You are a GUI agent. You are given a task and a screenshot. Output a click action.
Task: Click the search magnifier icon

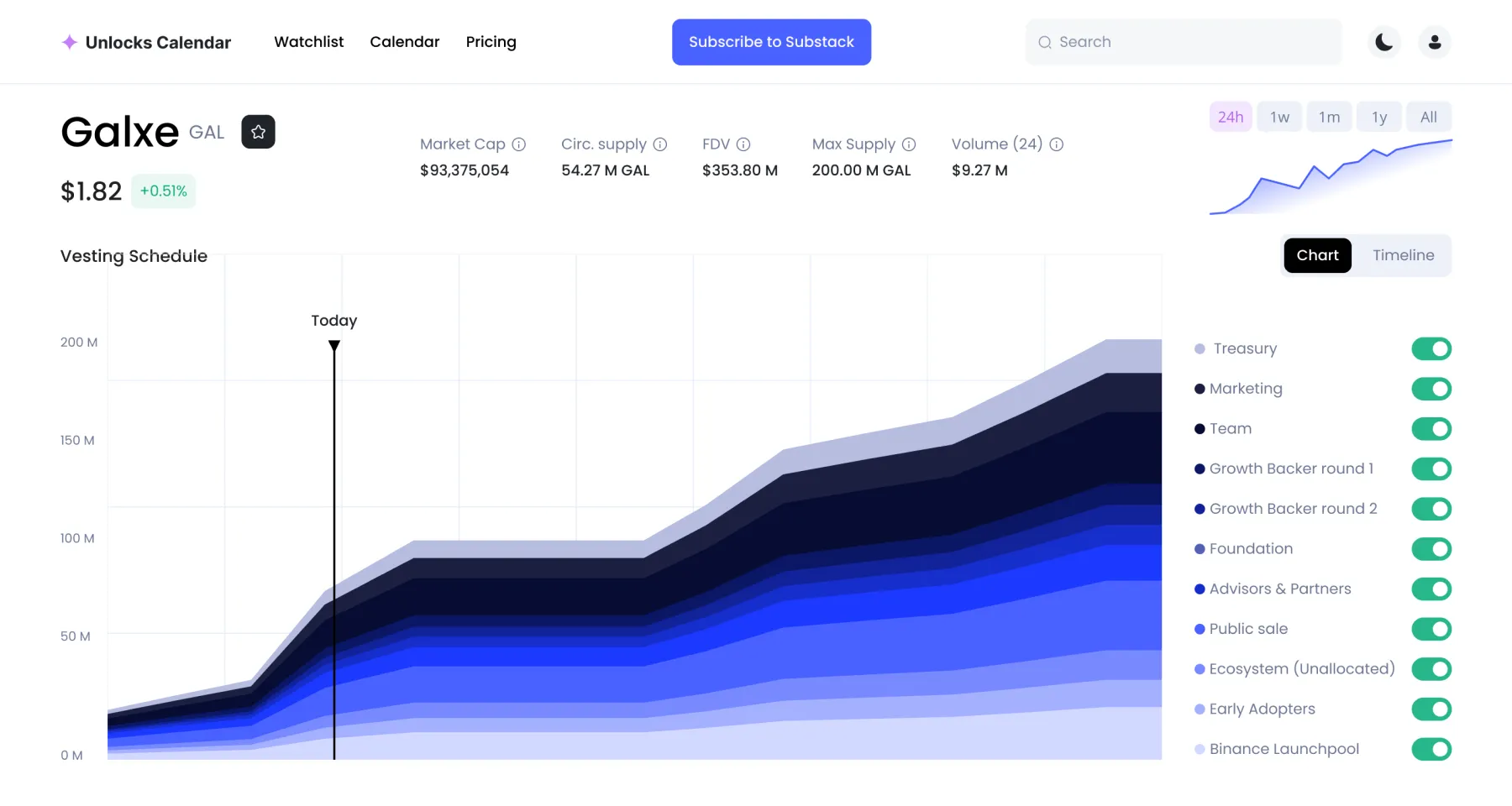pos(1045,43)
